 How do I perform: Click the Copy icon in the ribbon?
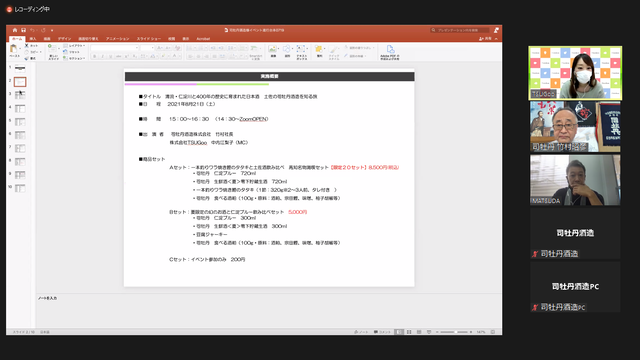click(27, 52)
